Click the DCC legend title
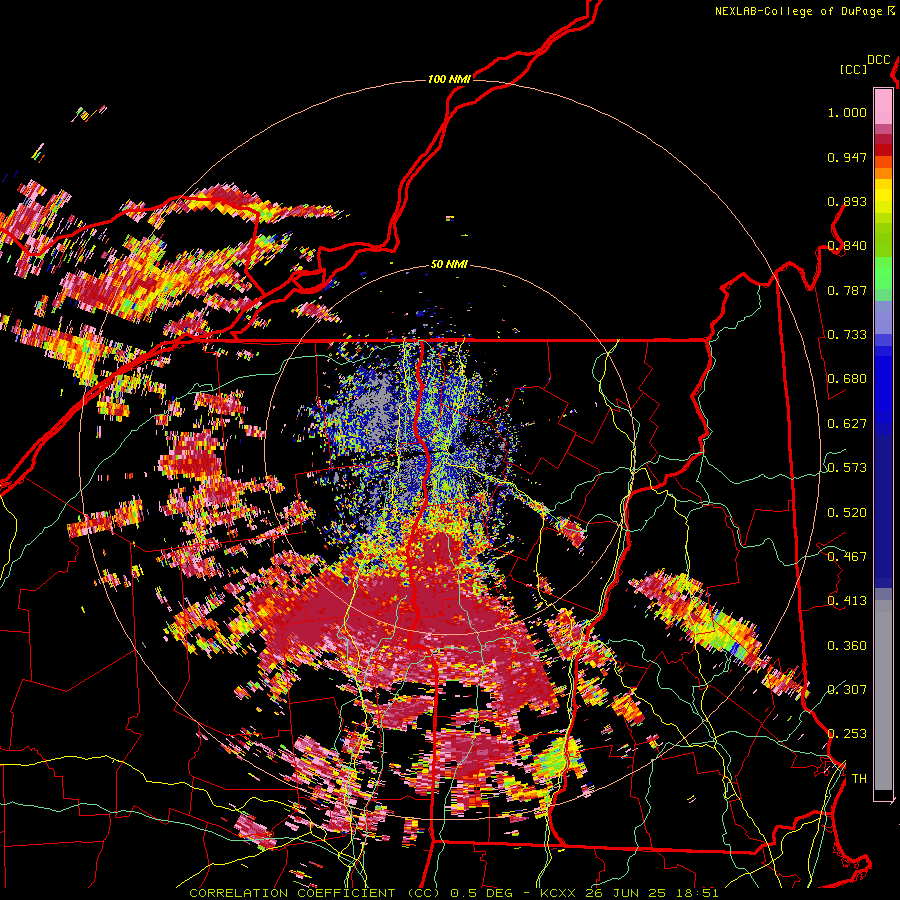The image size is (900, 900). coord(879,60)
